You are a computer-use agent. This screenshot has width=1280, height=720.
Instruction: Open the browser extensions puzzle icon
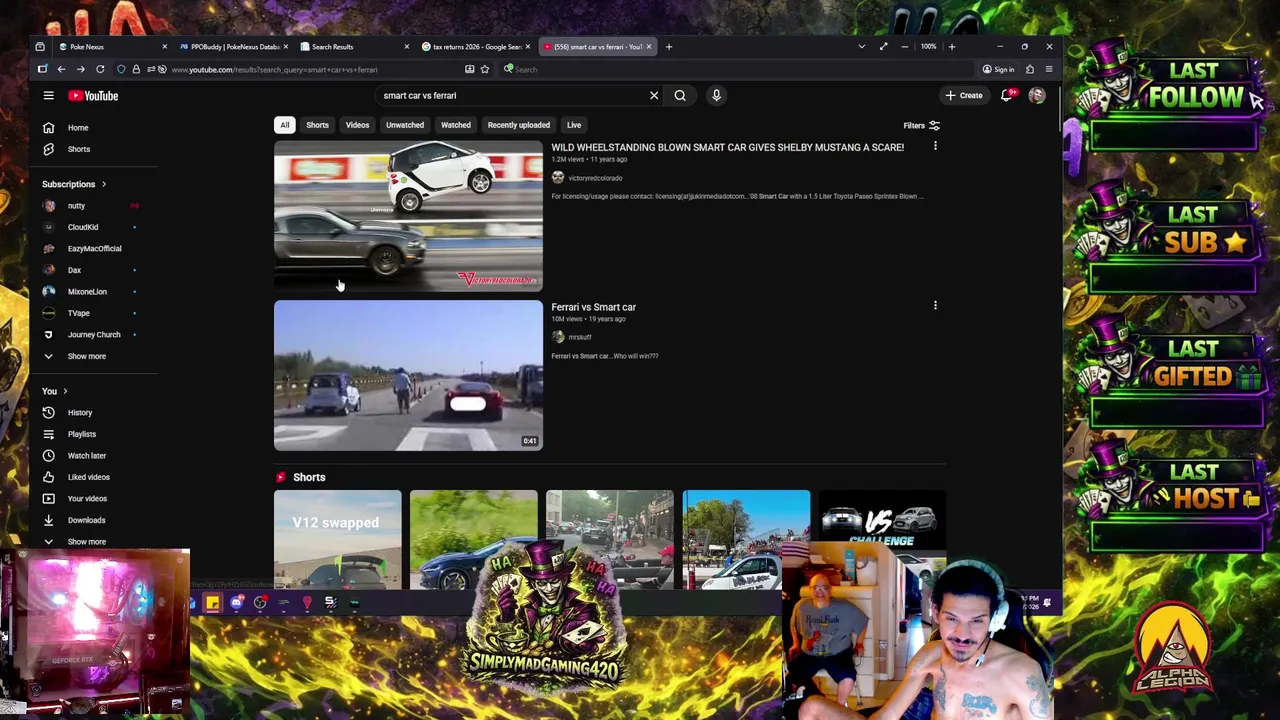pos(1030,69)
